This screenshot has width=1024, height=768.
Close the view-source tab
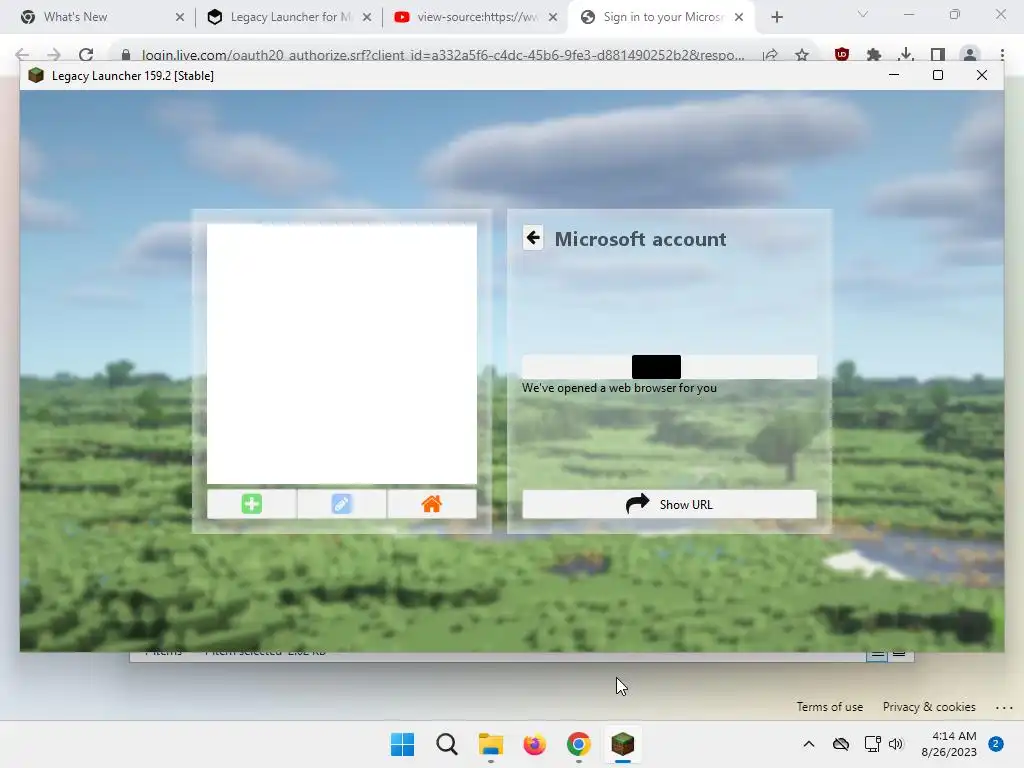(553, 17)
